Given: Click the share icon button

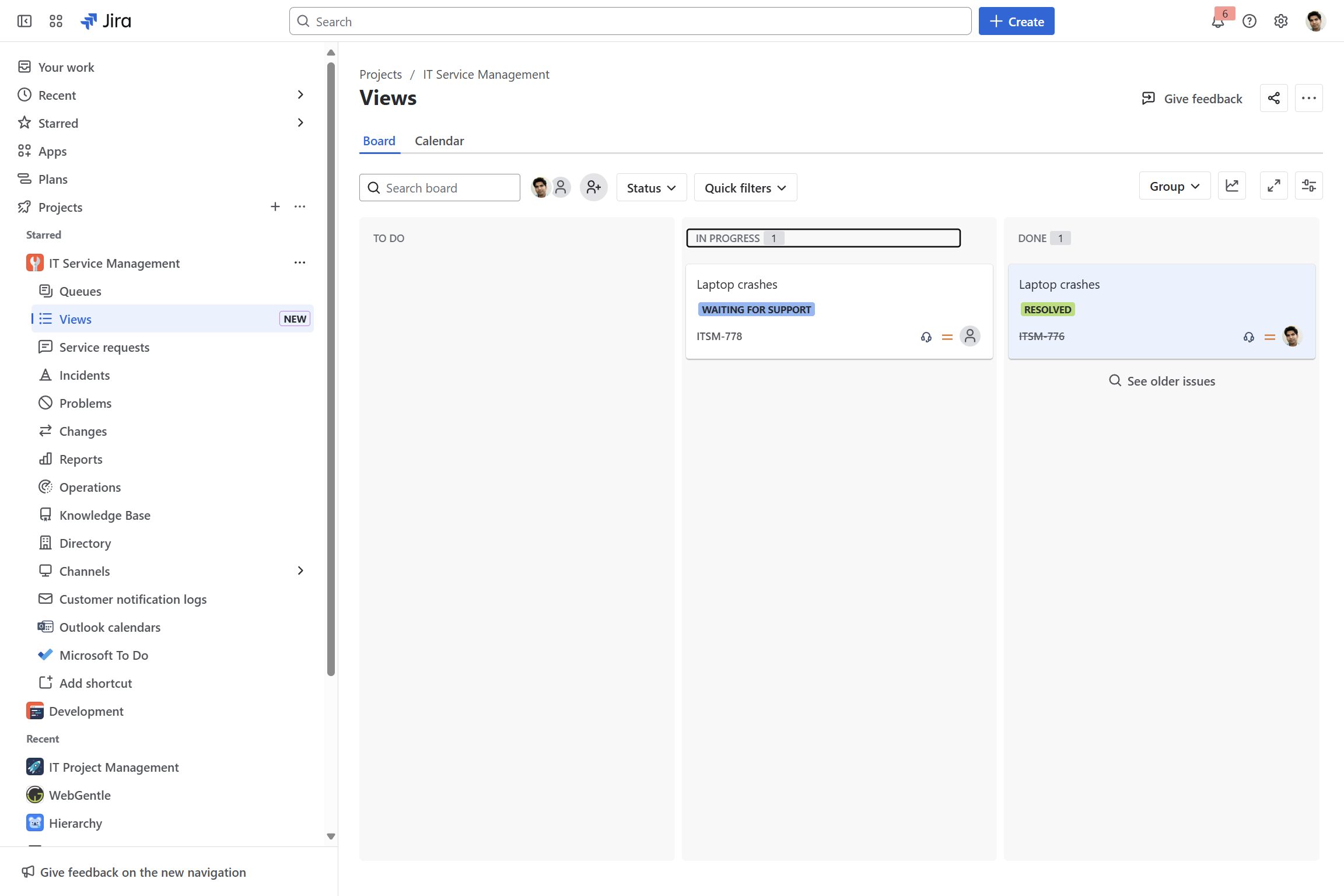Looking at the screenshot, I should (x=1273, y=98).
